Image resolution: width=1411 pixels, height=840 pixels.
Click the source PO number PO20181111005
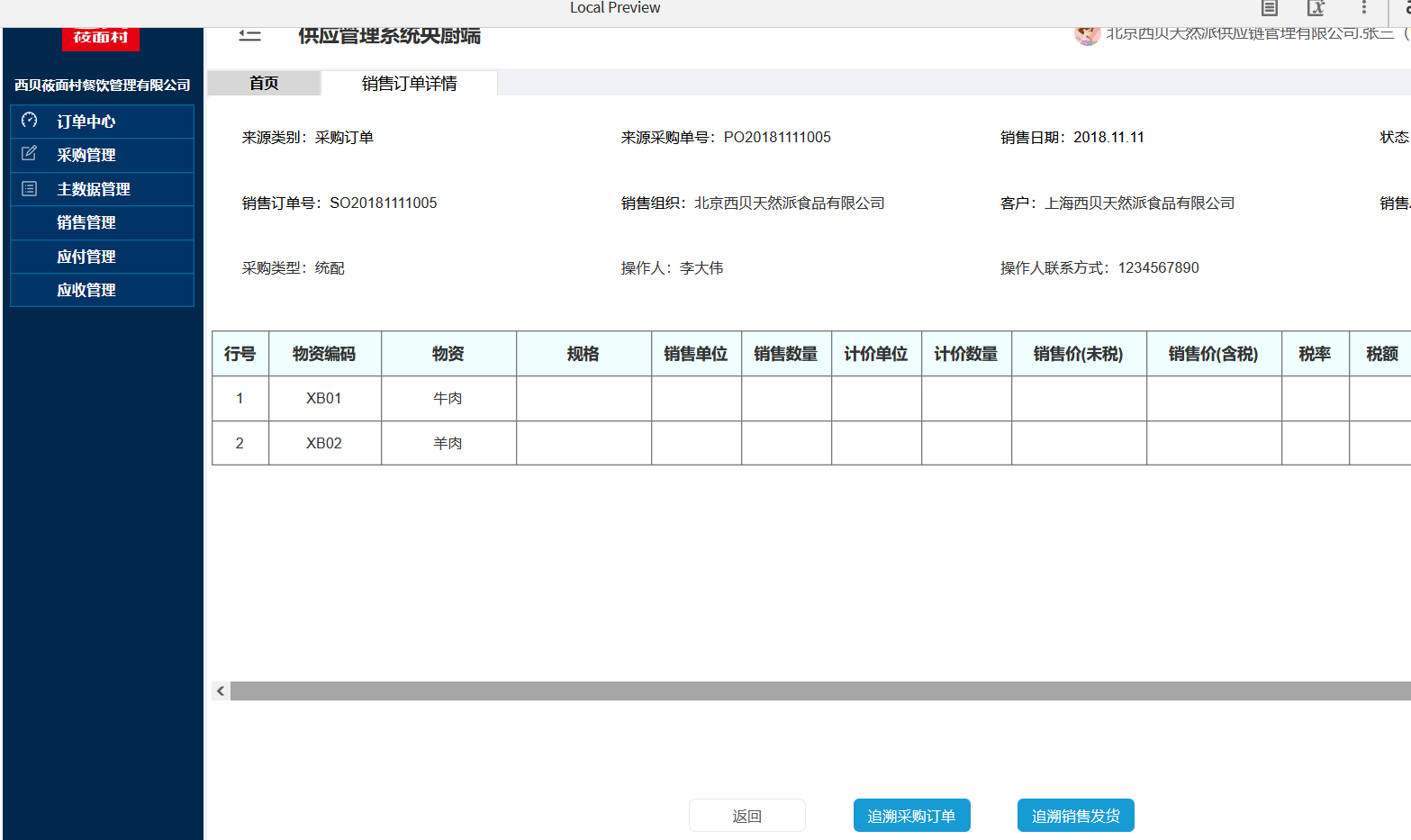[777, 137]
